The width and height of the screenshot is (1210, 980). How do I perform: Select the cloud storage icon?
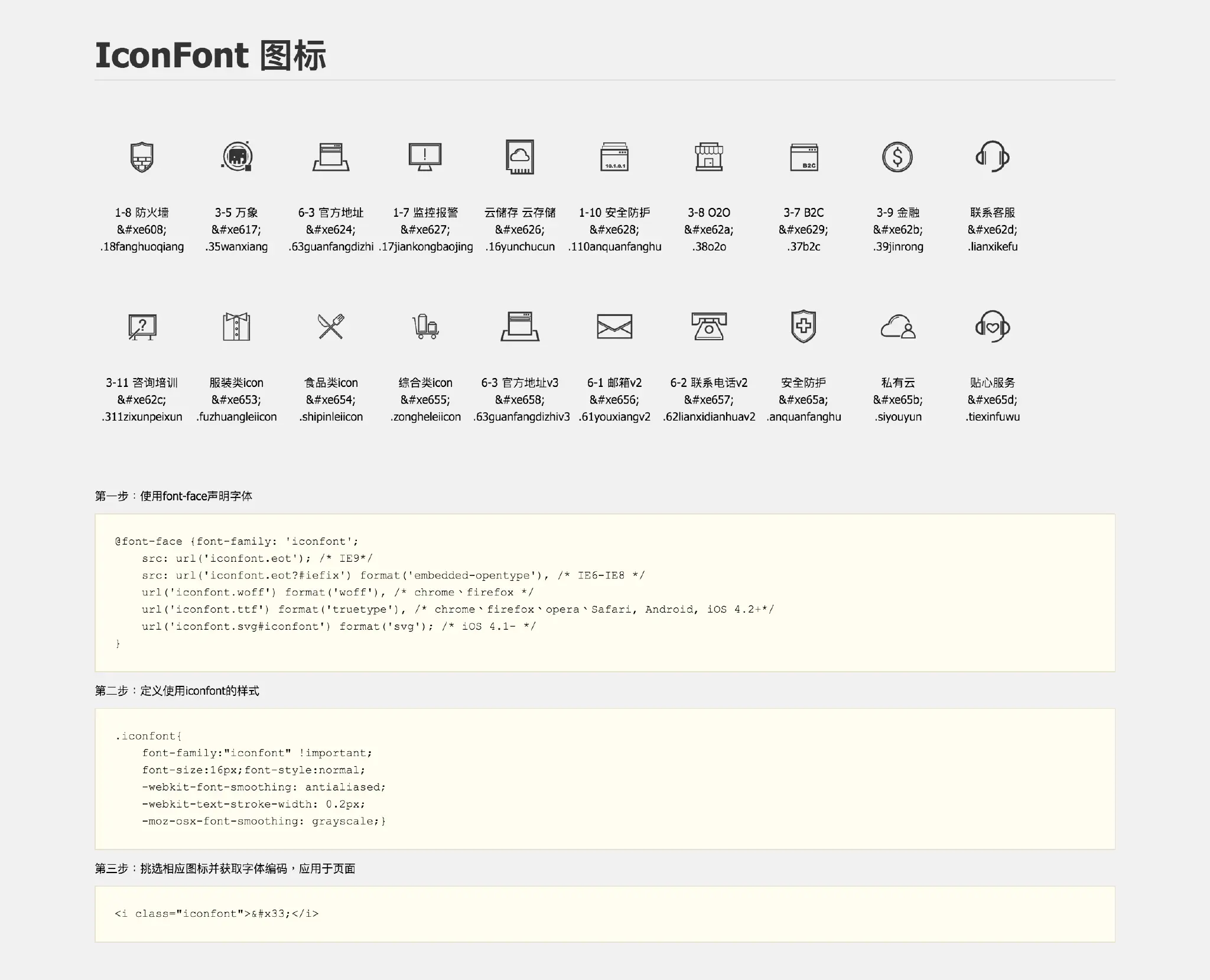520,157
